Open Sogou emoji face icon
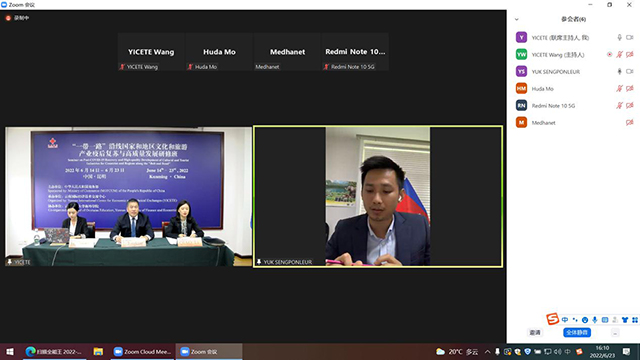The width and height of the screenshot is (640, 360). tap(585, 320)
